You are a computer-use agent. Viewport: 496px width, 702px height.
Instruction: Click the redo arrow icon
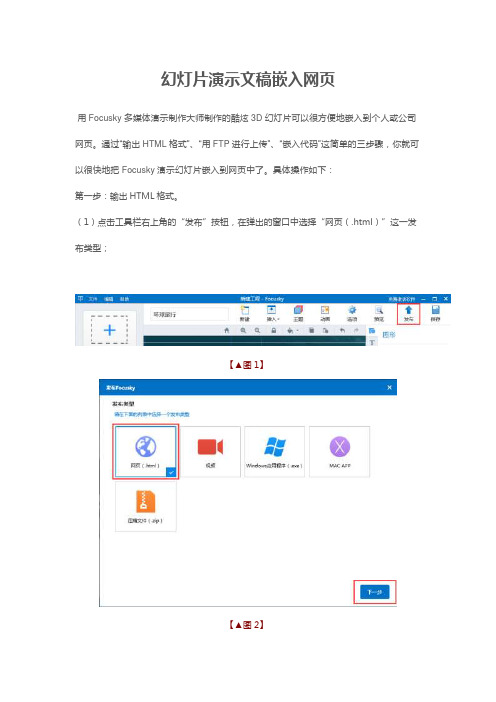click(356, 330)
